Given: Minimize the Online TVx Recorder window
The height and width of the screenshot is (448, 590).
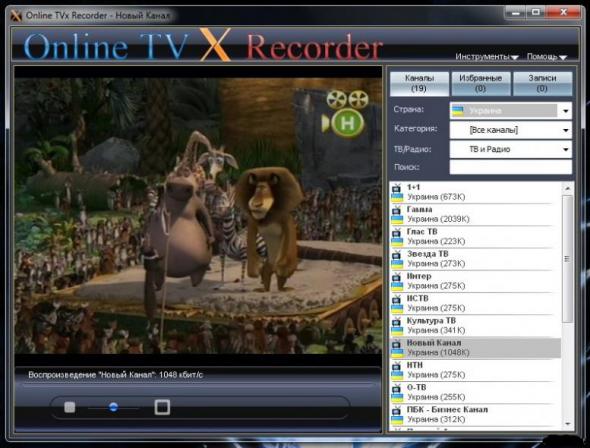Looking at the screenshot, I should point(515,13).
